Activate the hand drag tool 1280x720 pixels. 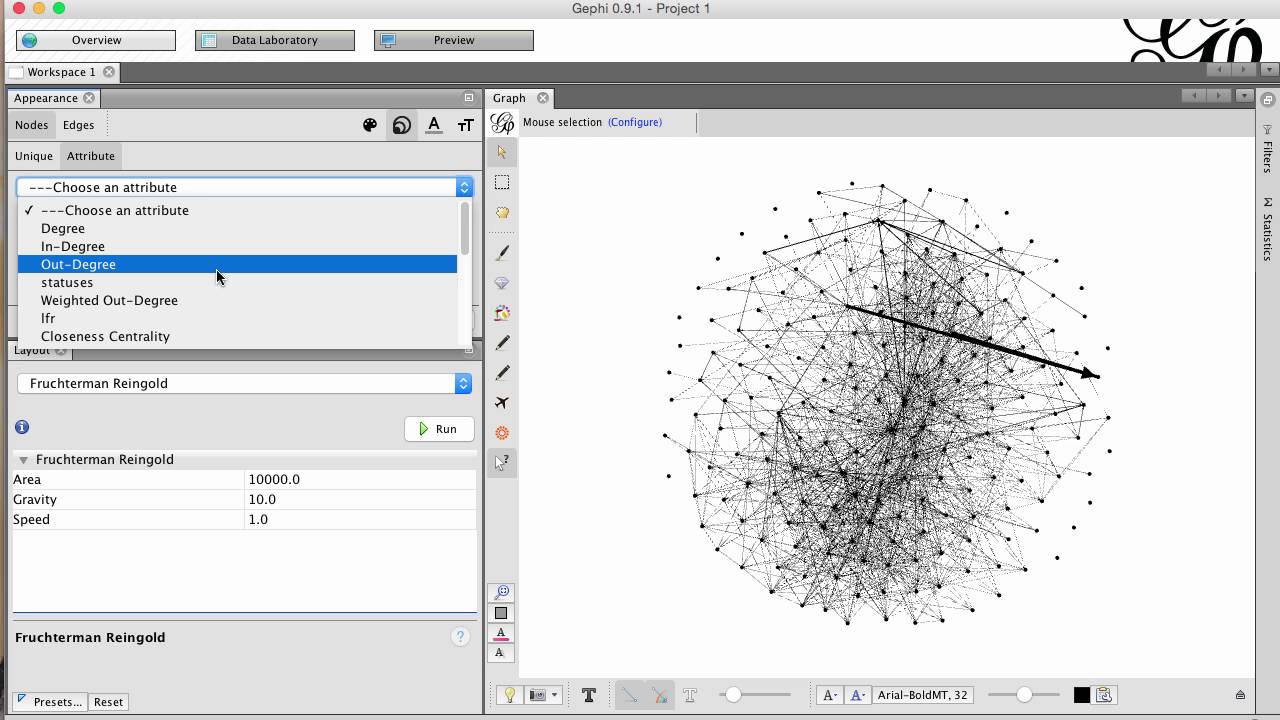(502, 212)
